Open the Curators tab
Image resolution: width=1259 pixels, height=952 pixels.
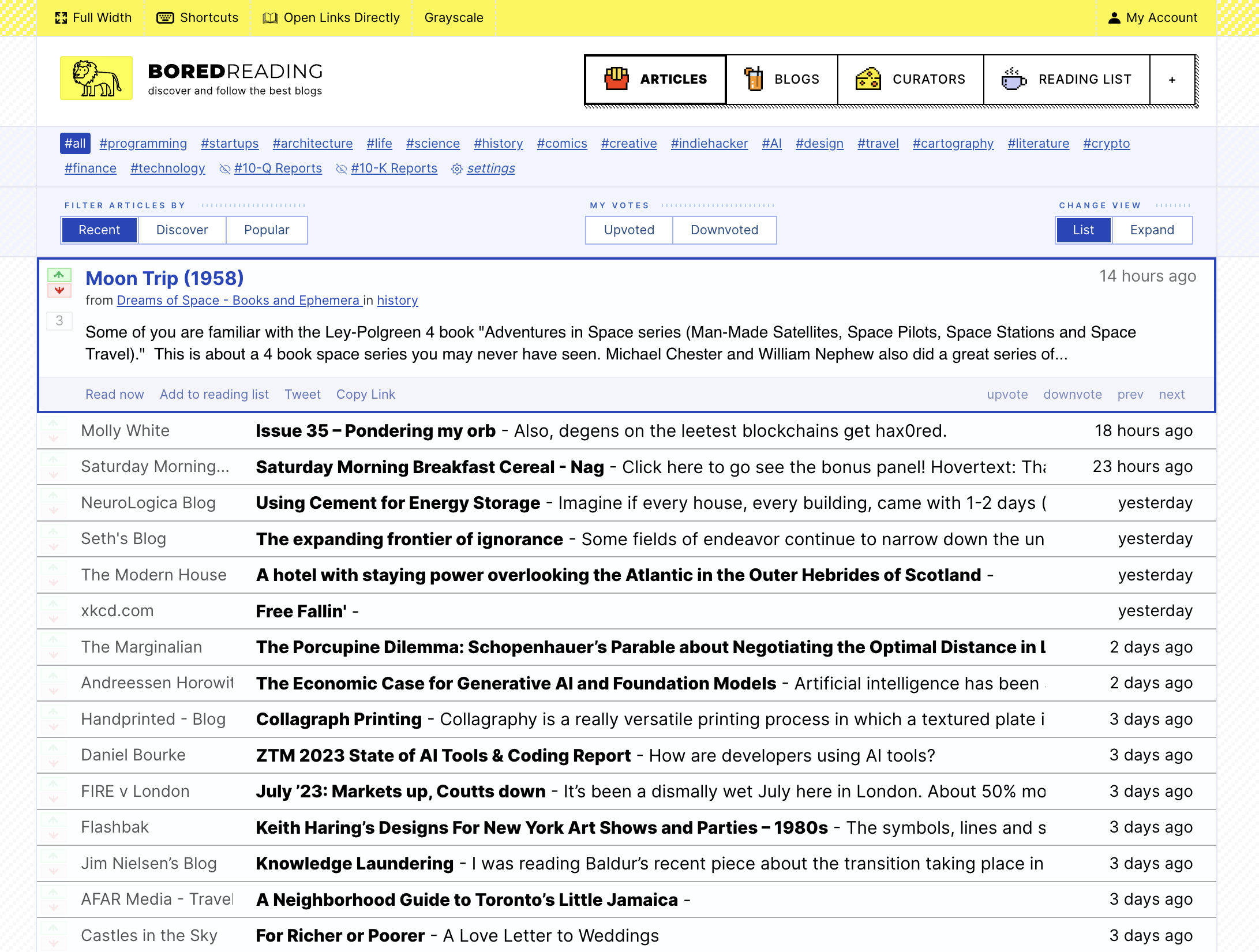(x=910, y=80)
